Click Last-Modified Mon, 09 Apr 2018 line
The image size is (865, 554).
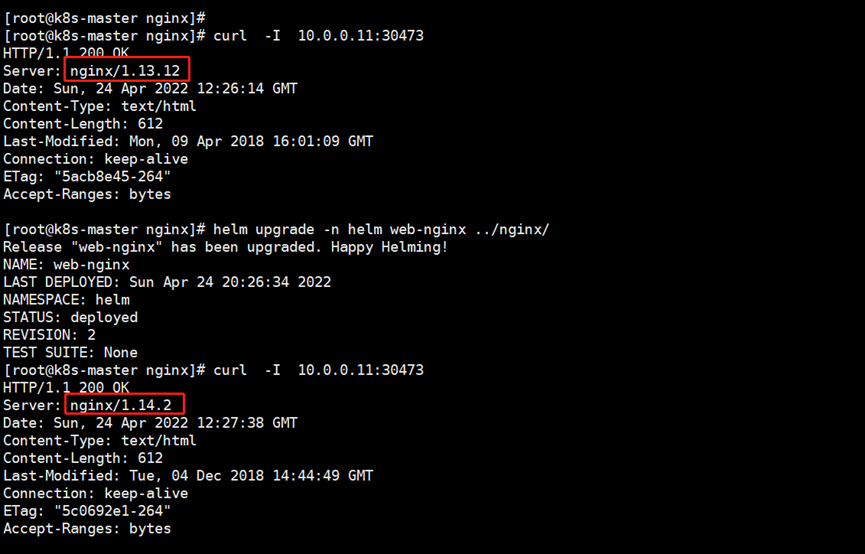click(x=188, y=141)
